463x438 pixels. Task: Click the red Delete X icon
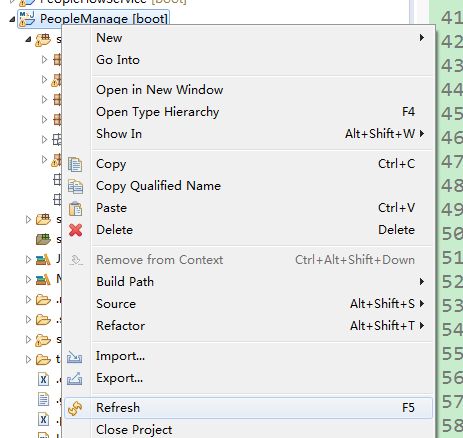75,230
